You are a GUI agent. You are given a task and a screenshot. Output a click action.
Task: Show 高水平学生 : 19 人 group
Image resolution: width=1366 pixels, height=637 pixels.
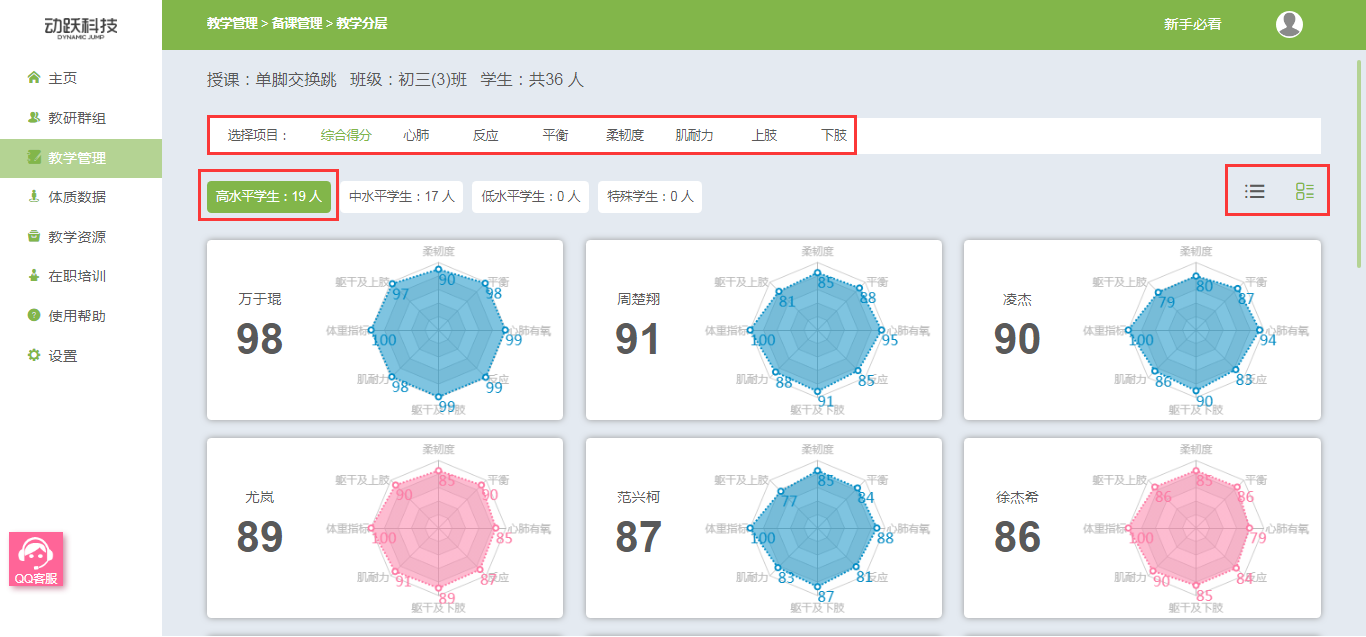(269, 197)
